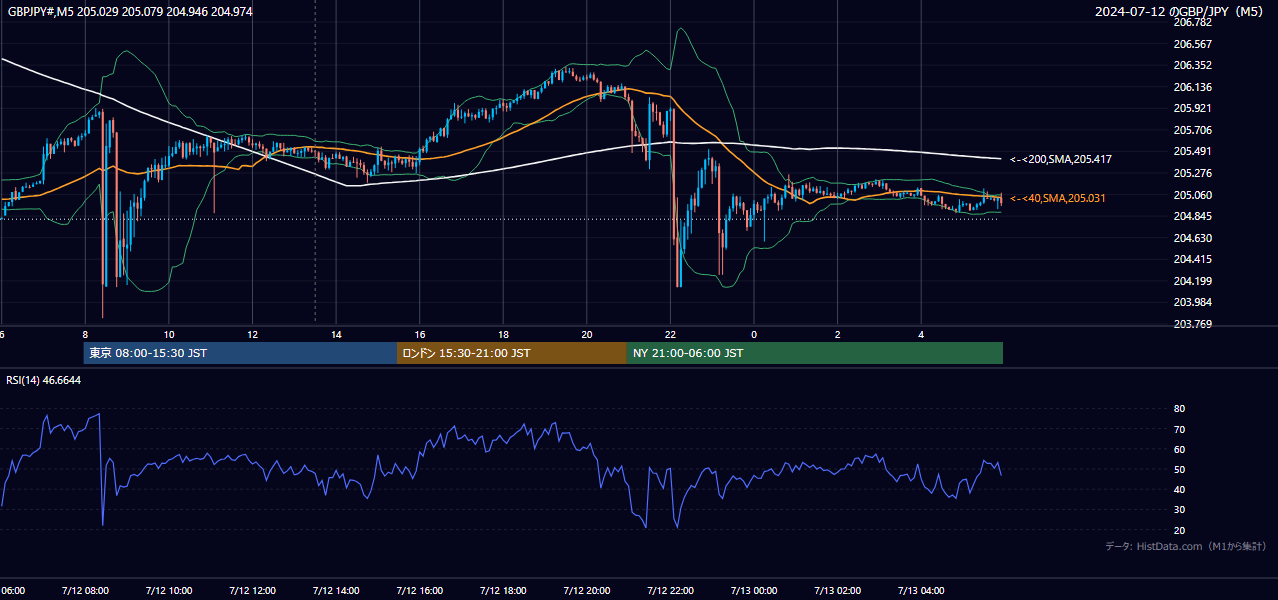Click the 7/13 04:00 time label
This screenshot has width=1278, height=600.
click(x=922, y=591)
